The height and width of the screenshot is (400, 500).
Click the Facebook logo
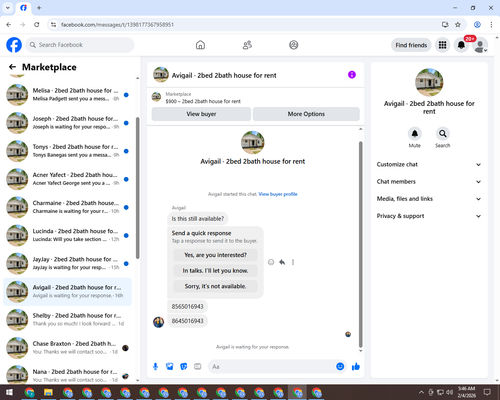point(14,45)
